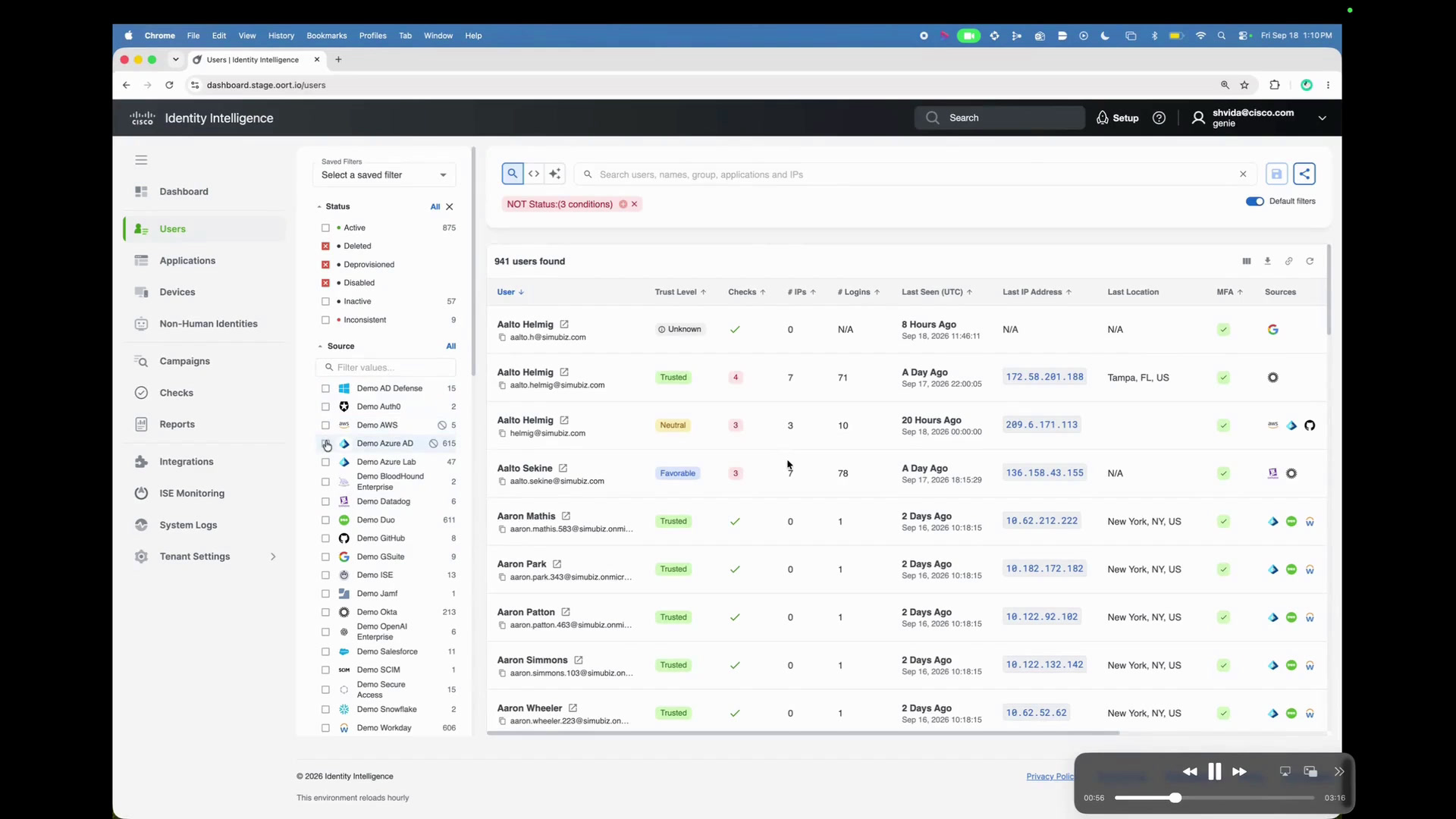Open the Campaigns sidebar item

coord(184,361)
